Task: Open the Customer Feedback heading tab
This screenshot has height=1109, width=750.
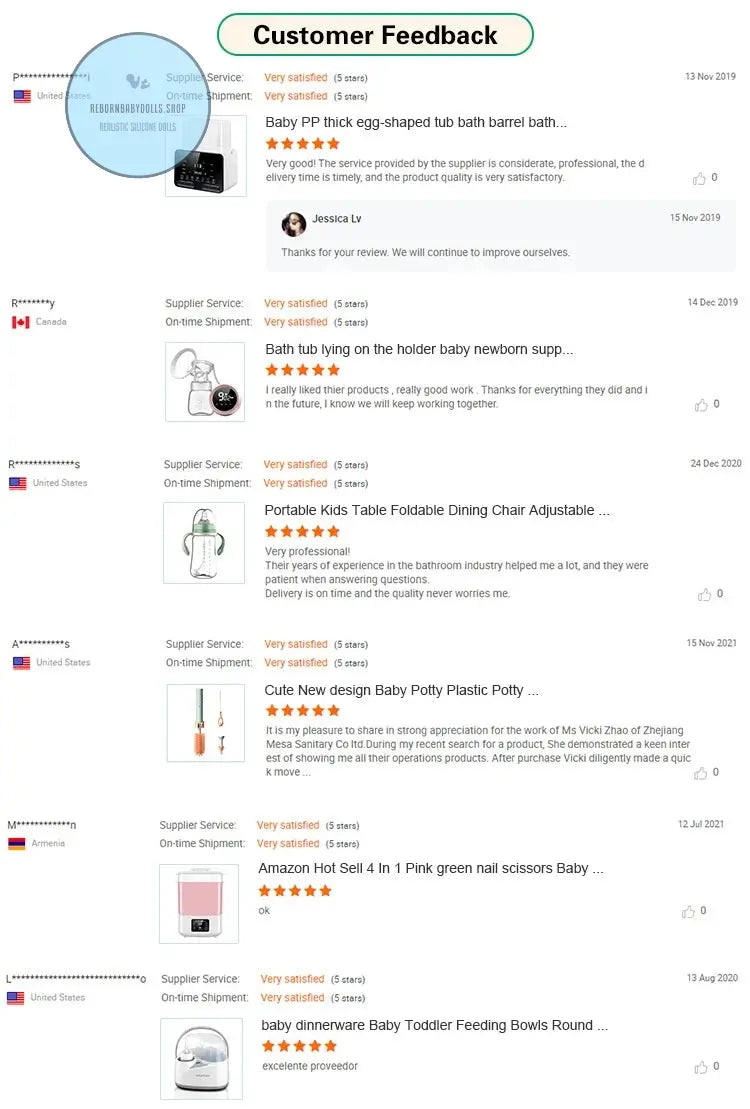Action: (375, 35)
